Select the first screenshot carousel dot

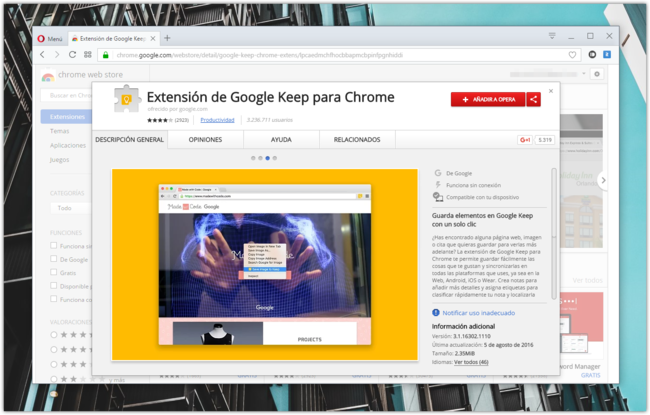pos(253,158)
